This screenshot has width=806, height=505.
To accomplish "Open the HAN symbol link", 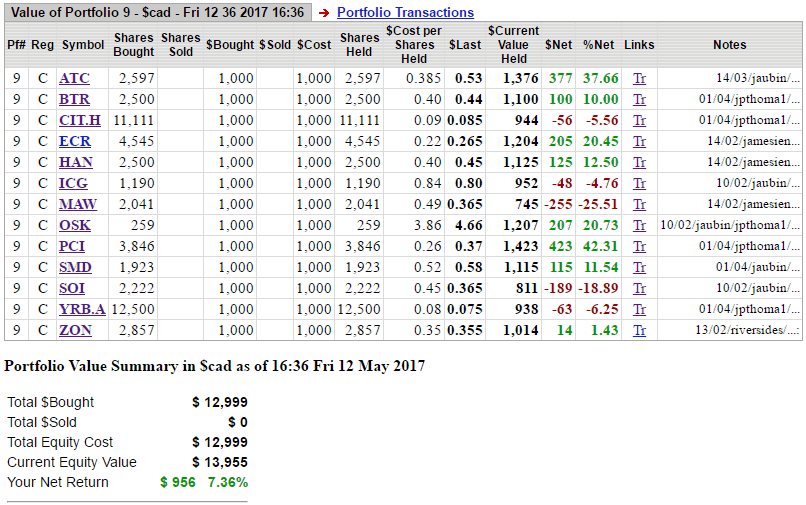I will pyautogui.click(x=76, y=162).
